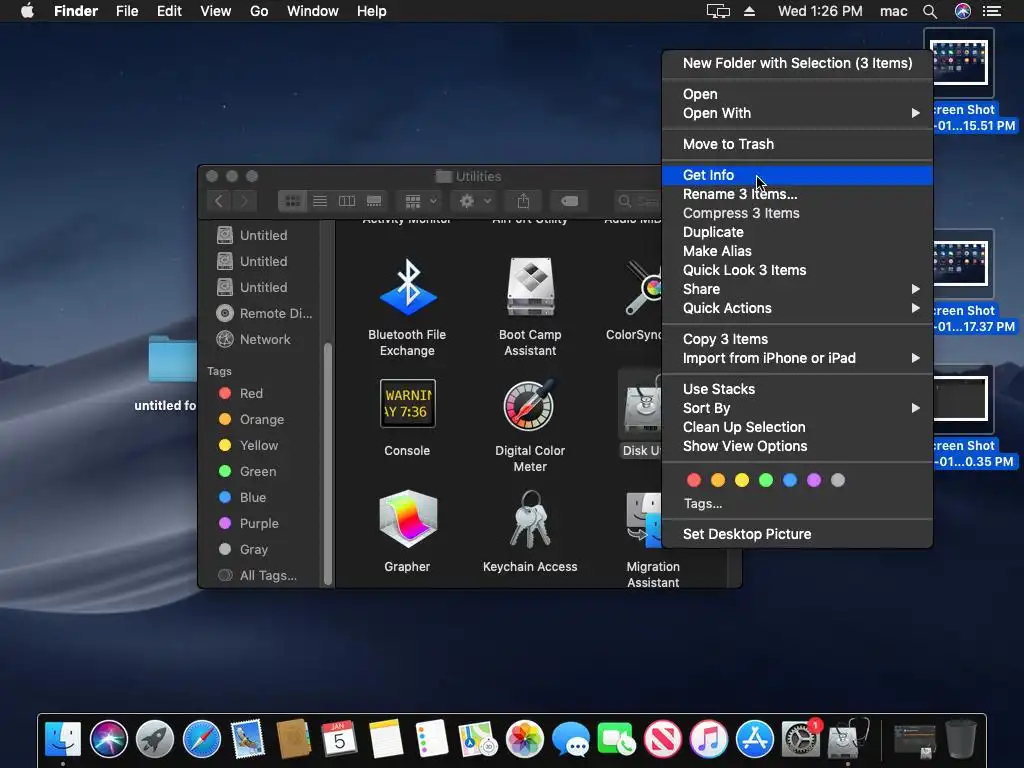Select the Console app icon
The width and height of the screenshot is (1024, 768).
(408, 404)
